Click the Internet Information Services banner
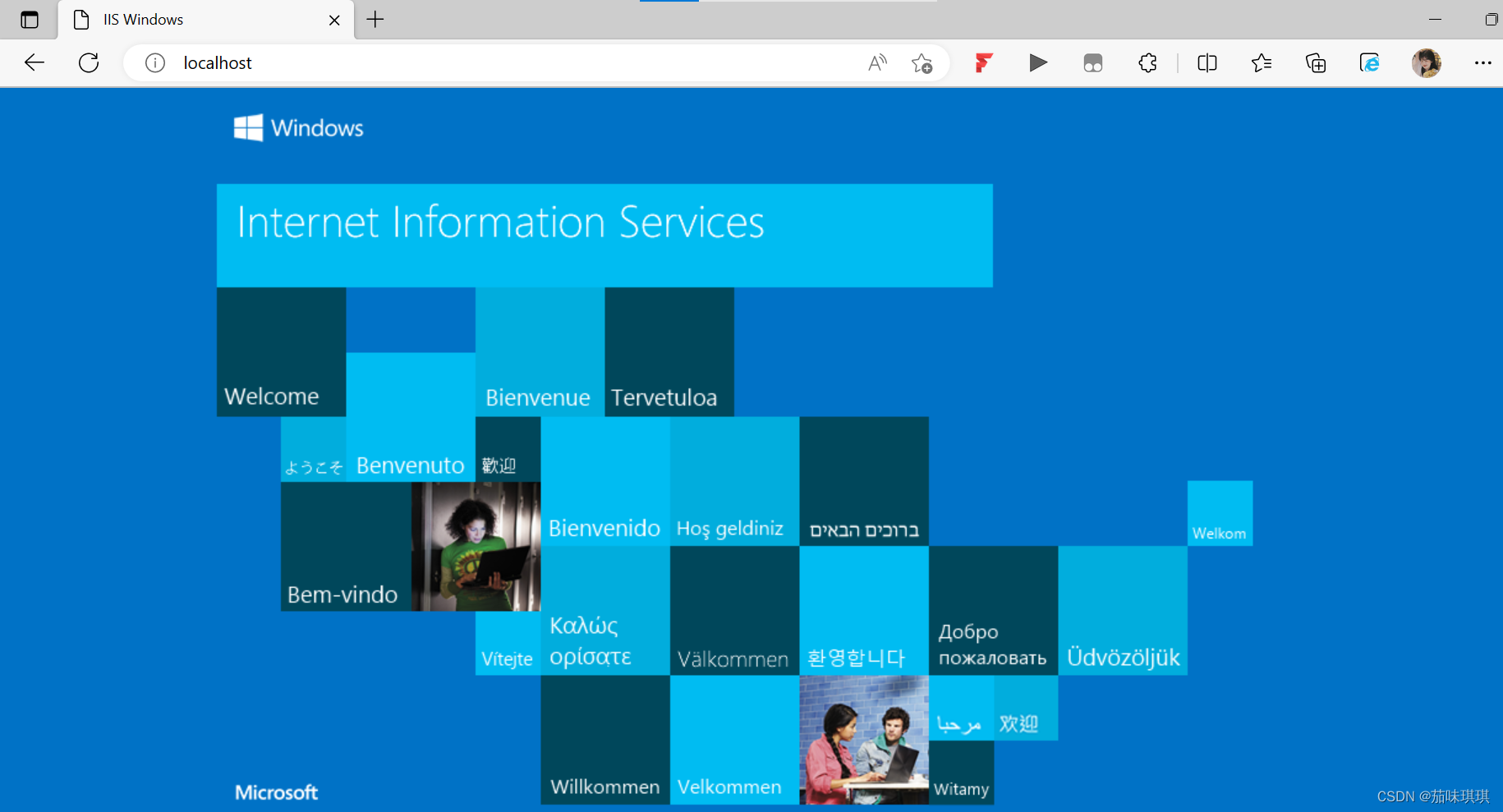 pos(604,236)
